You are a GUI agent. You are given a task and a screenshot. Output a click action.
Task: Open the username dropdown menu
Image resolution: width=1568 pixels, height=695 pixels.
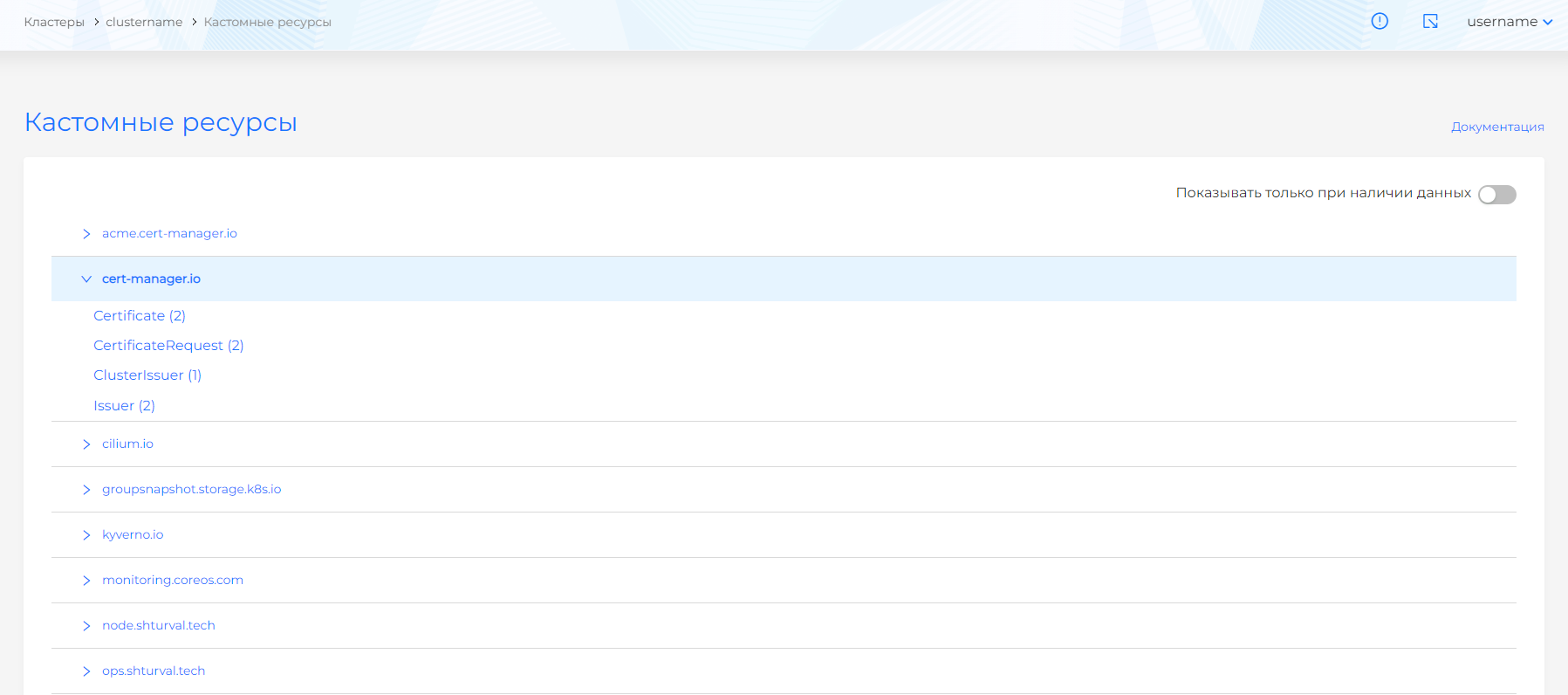click(1510, 22)
